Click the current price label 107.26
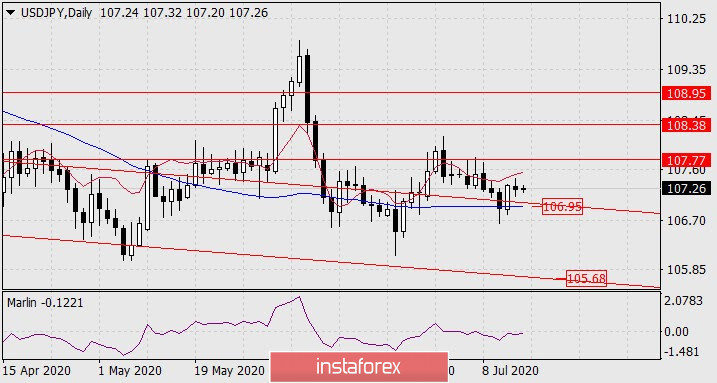The width and height of the screenshot is (717, 383). point(686,188)
